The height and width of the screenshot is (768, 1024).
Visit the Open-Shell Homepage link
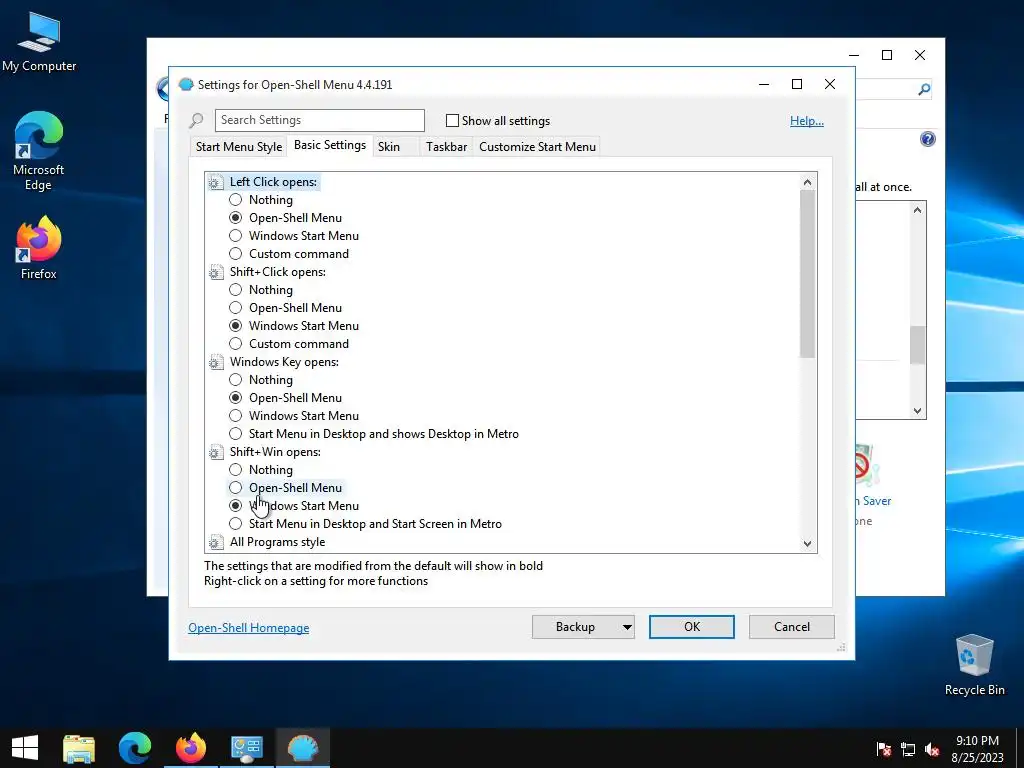(249, 628)
